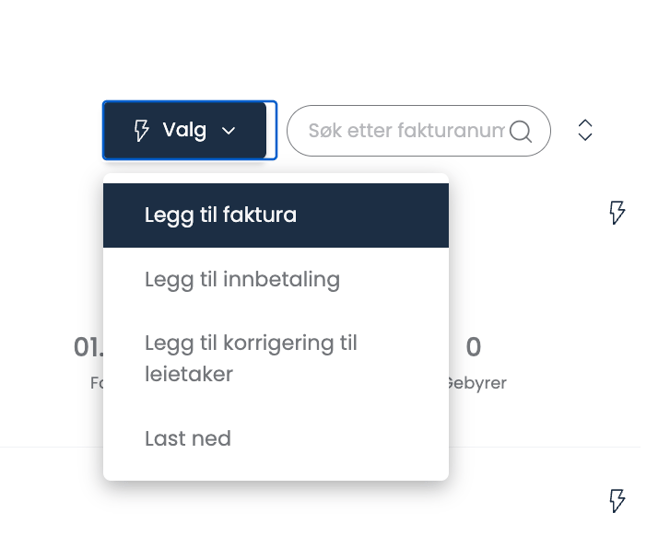
Task: Choose "Legg til innbetaling" menu entry
Action: click(x=242, y=279)
